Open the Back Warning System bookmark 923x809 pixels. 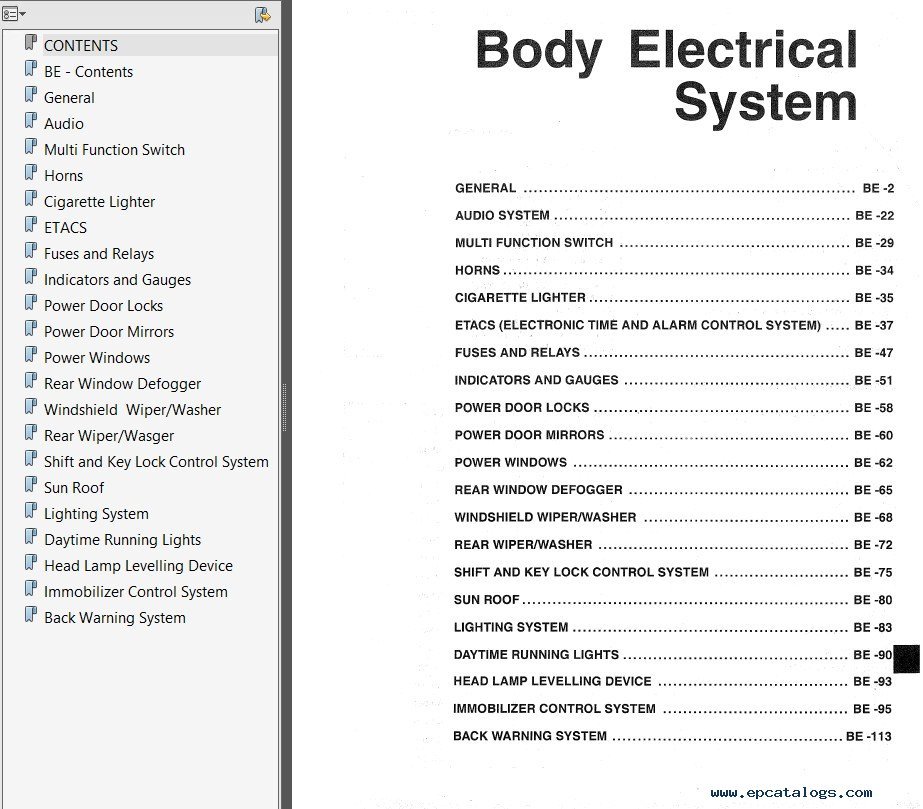click(x=114, y=618)
